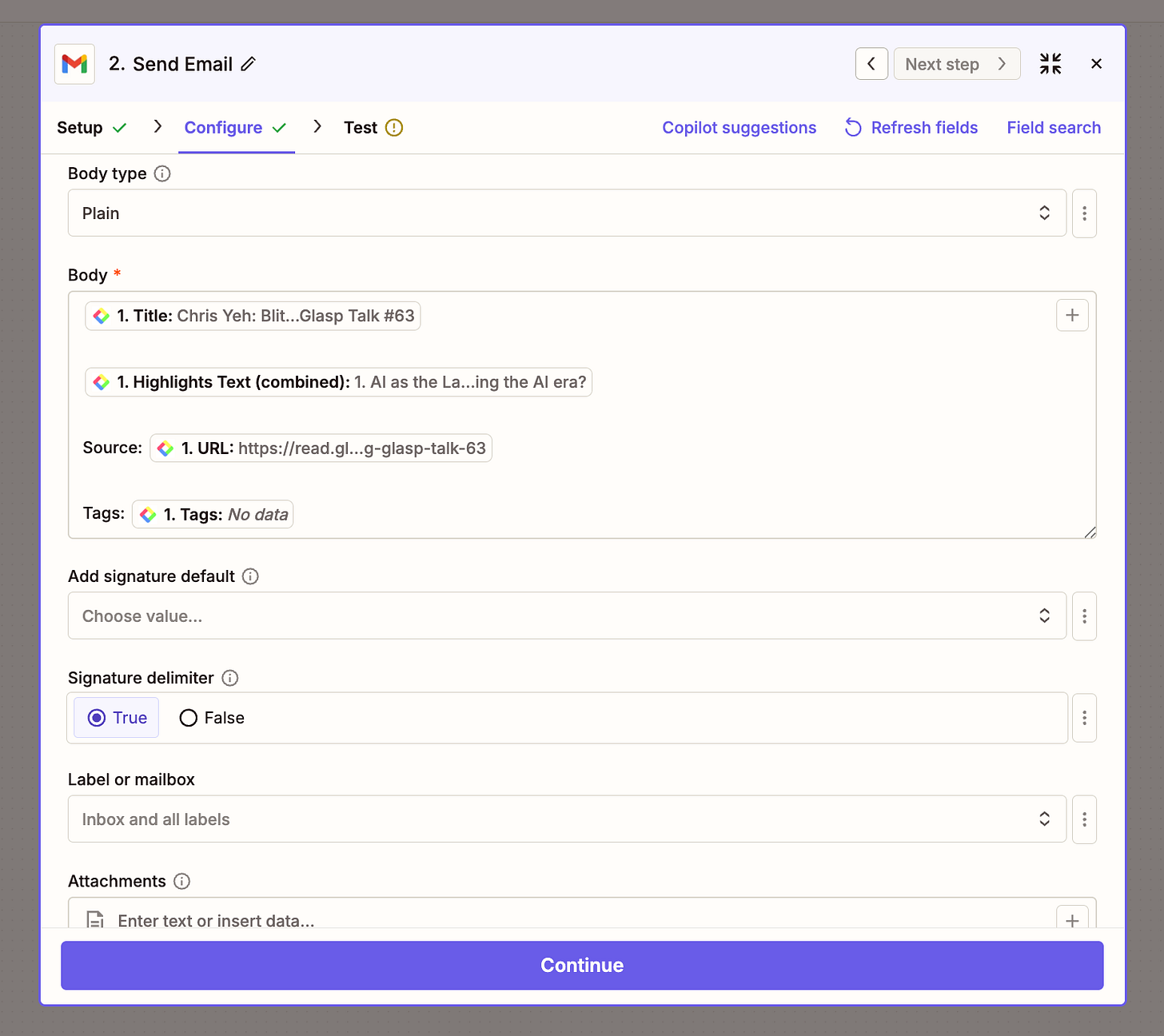
Task: Click the green check beside Configure
Action: (279, 128)
